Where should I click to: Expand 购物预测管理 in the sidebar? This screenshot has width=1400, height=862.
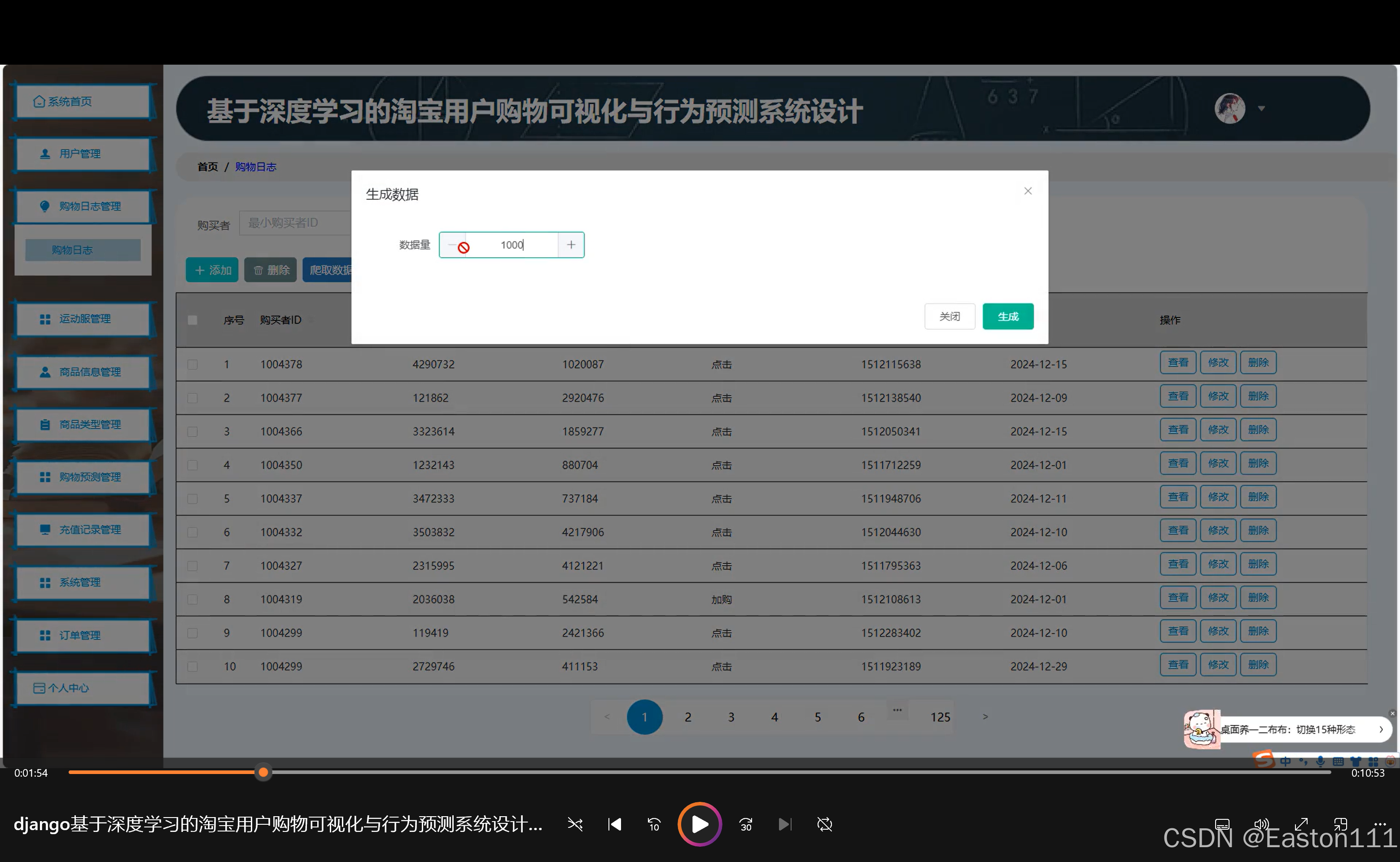click(83, 477)
